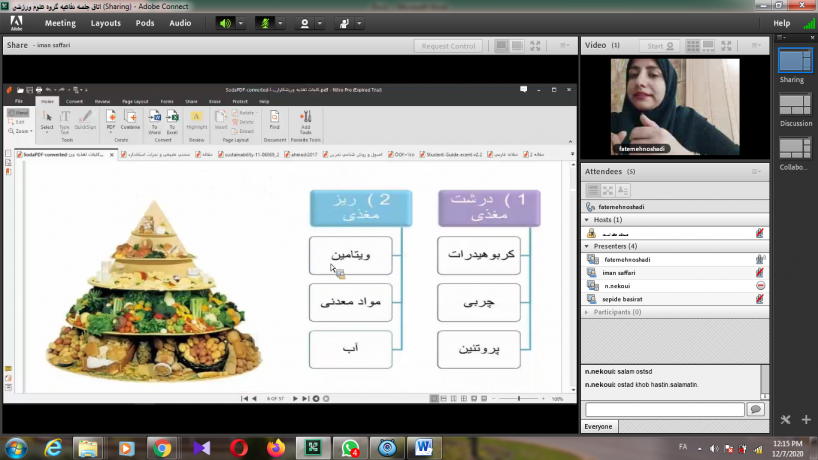Screen dimensions: 818x460
Task: Collapse the Presenters group in Attendees
Action: (x=585, y=246)
